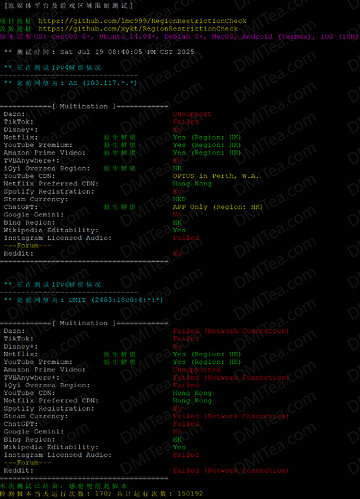Image resolution: width=360 pixels, height=499 pixels.
Task: Click the green 'Yes' beside IPv4 Wikipedia Editability
Action: coord(179,230)
